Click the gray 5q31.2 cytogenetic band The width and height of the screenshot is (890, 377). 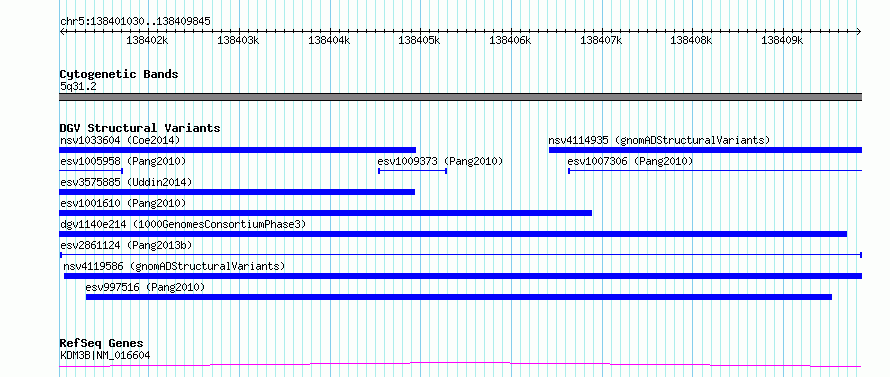(460, 97)
